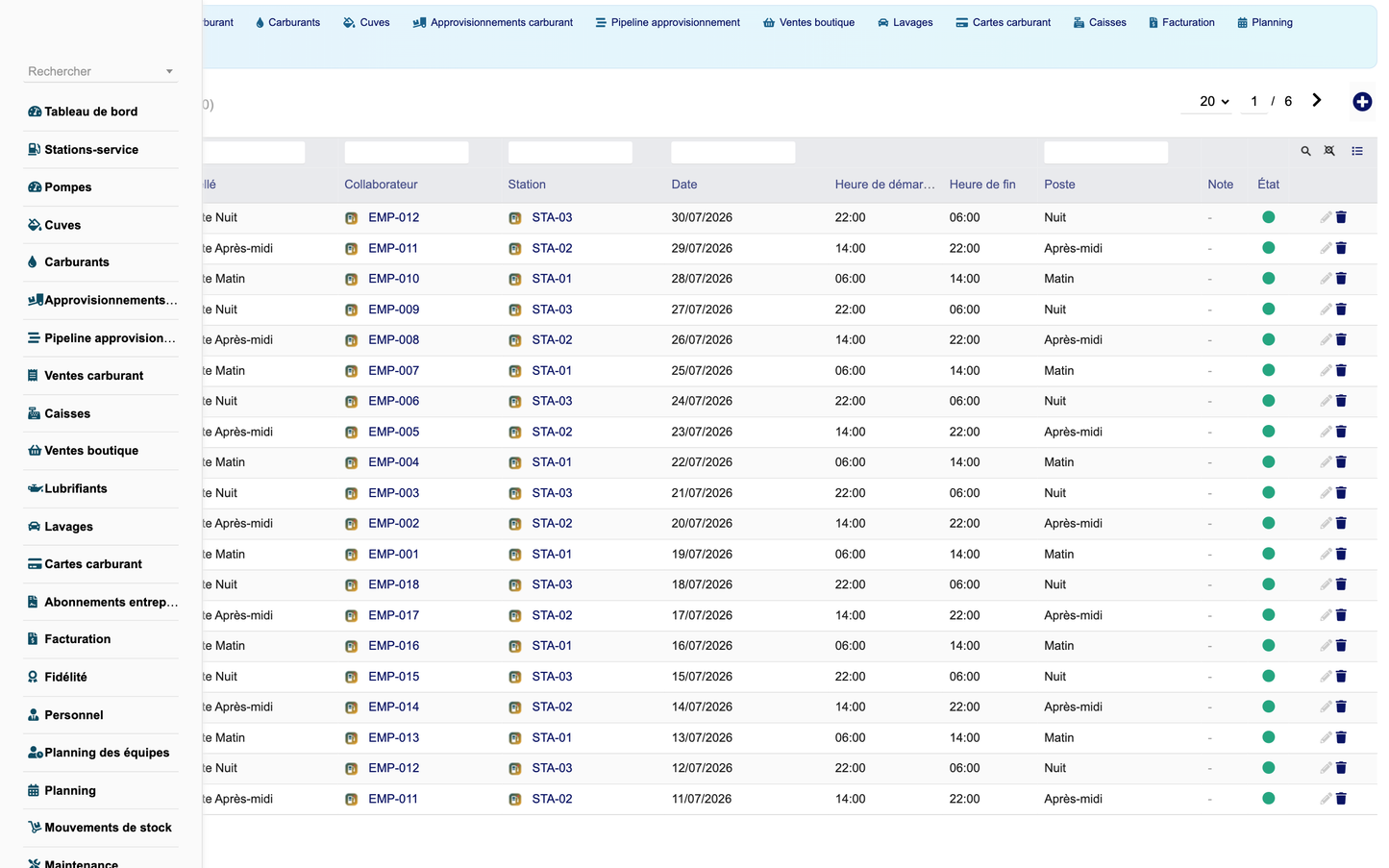1389x868 pixels.
Task: Edit the 20/07/2026 row
Action: click(x=1326, y=523)
